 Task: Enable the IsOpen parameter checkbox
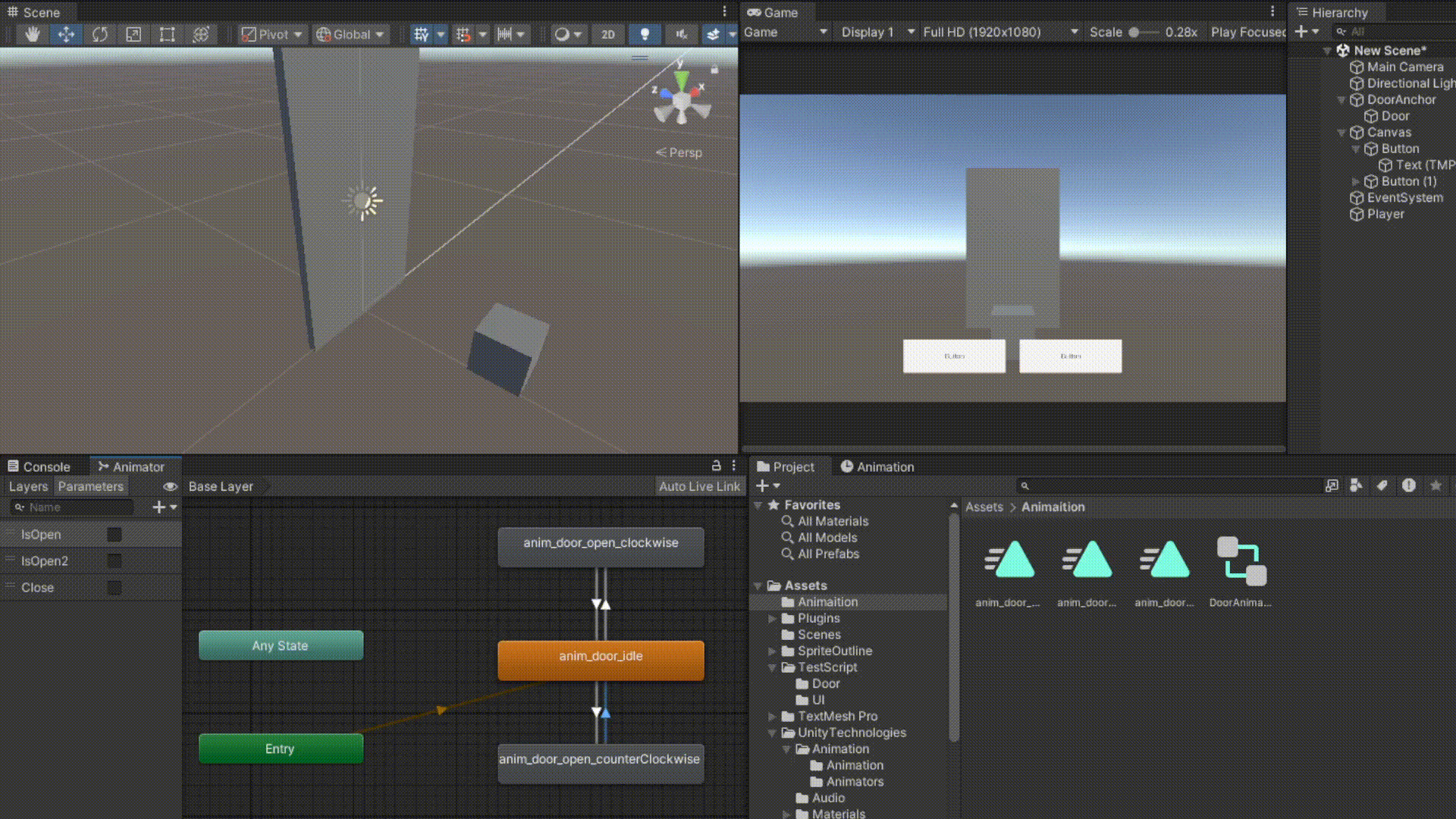(x=115, y=535)
